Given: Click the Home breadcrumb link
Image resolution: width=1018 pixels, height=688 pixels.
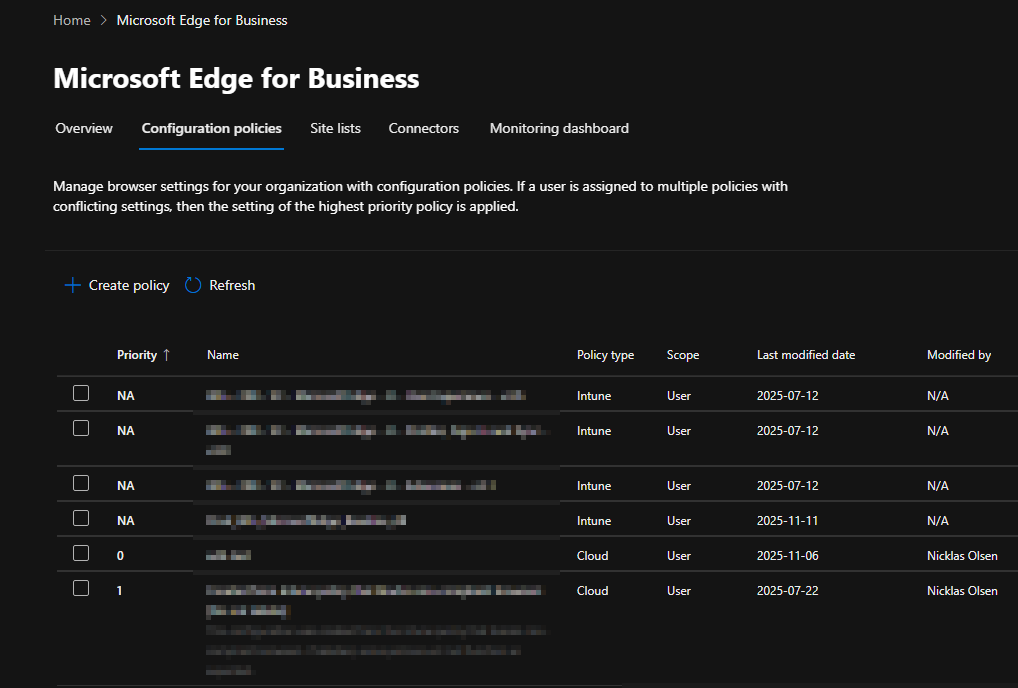Looking at the screenshot, I should 71,20.
